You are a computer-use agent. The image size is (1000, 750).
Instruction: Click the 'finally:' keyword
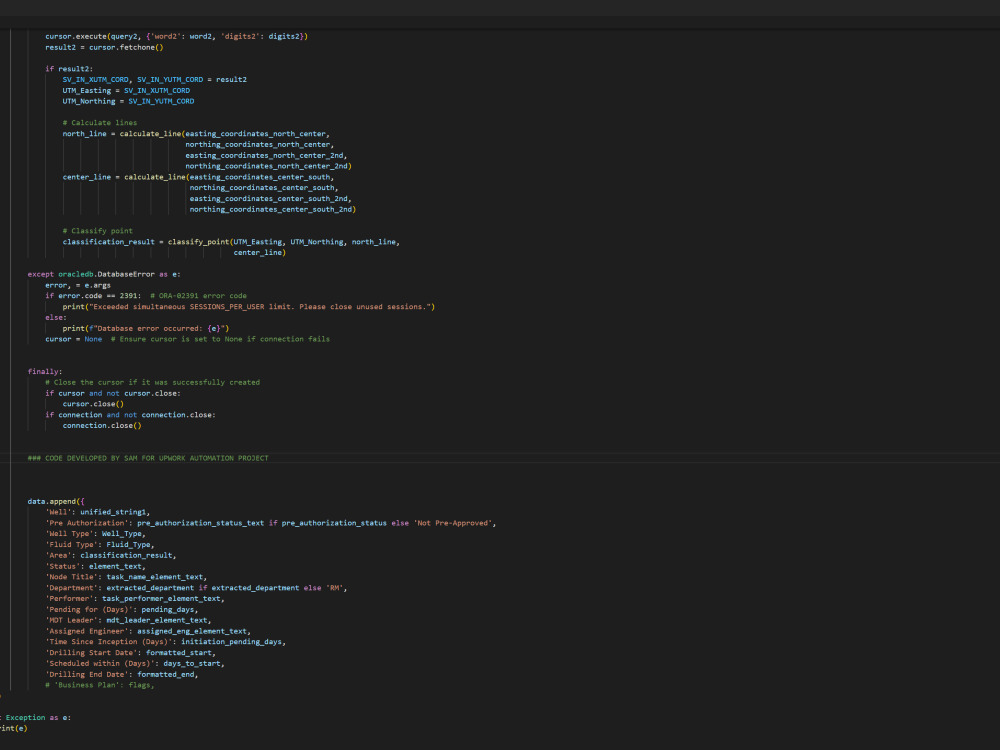click(x=45, y=371)
